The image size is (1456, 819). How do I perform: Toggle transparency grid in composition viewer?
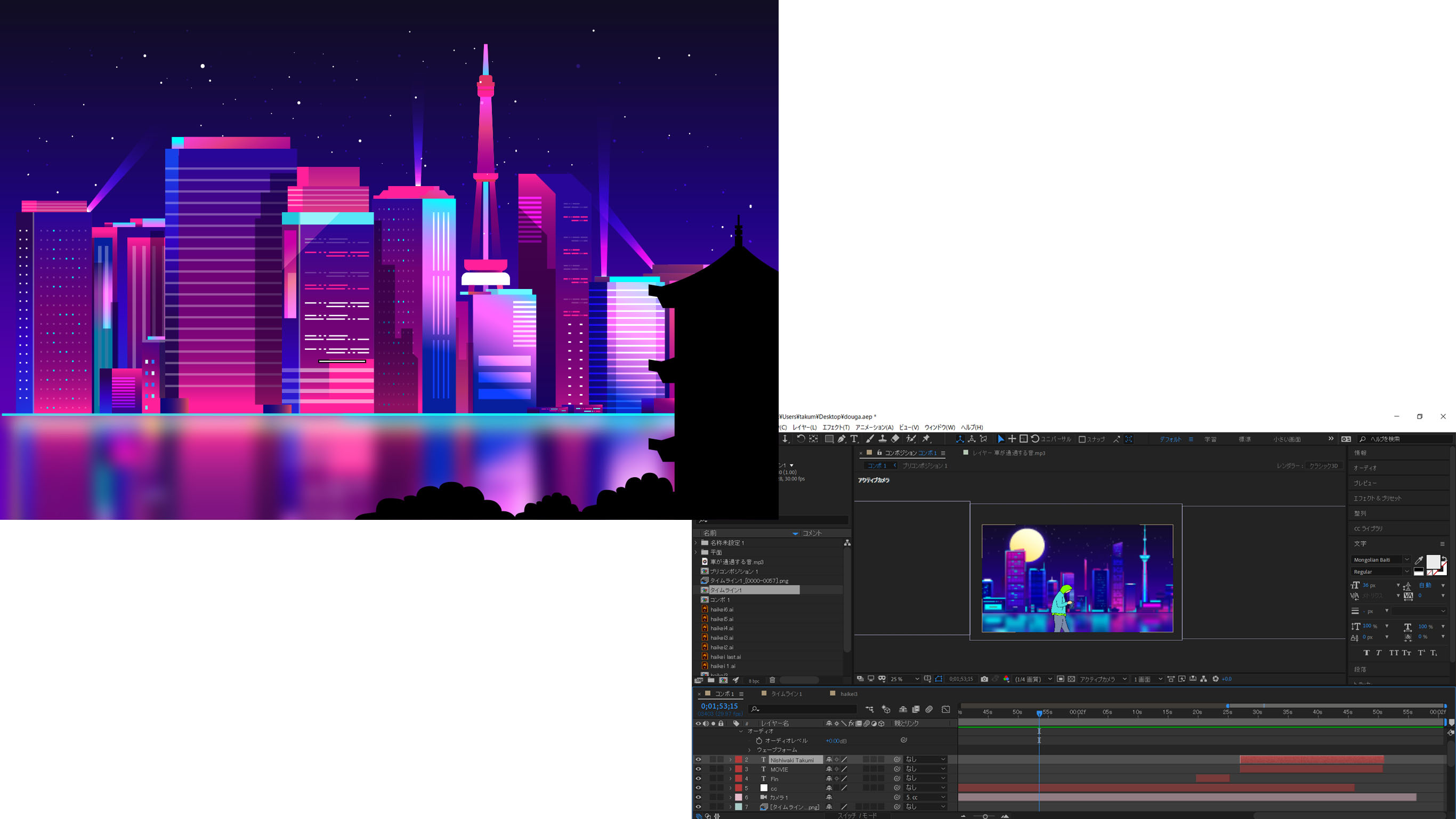pos(1071,679)
